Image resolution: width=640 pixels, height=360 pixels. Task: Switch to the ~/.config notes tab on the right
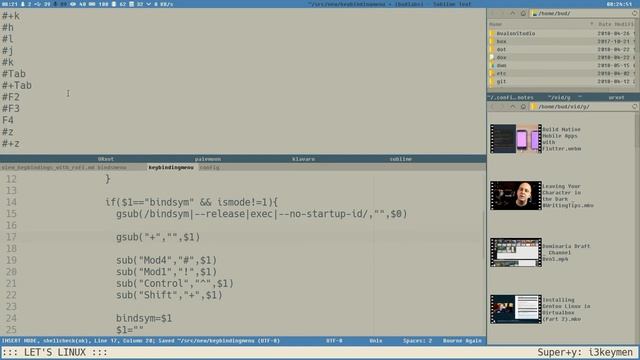coord(511,98)
